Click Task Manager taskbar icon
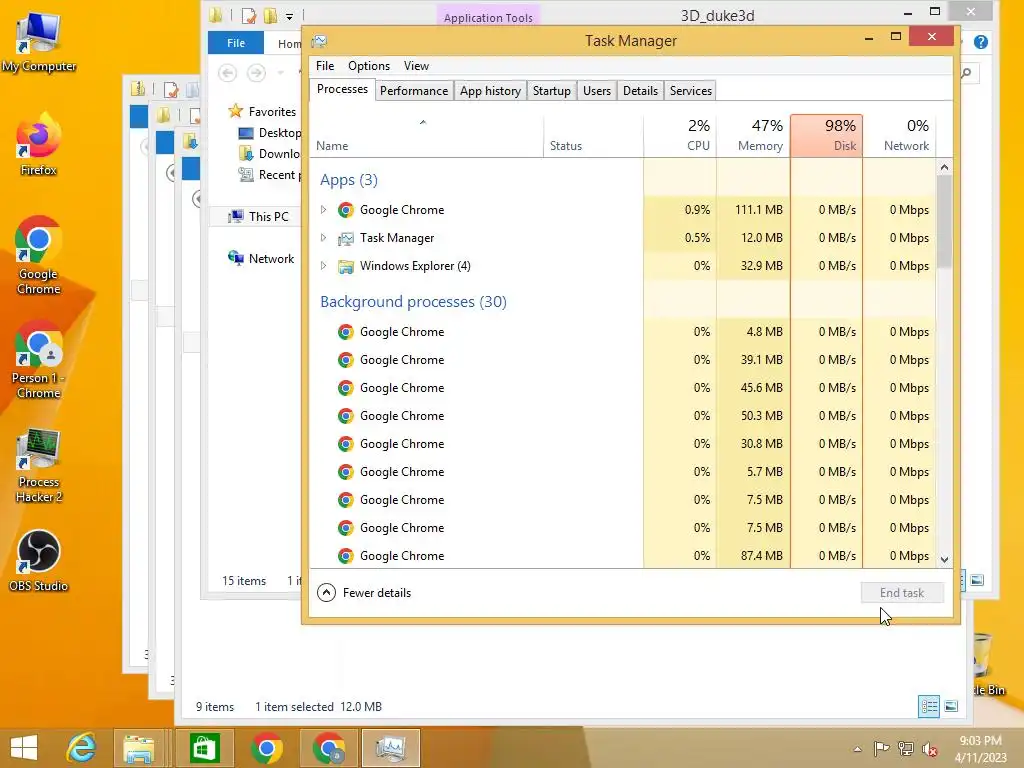The width and height of the screenshot is (1024, 768). pyautogui.click(x=391, y=748)
